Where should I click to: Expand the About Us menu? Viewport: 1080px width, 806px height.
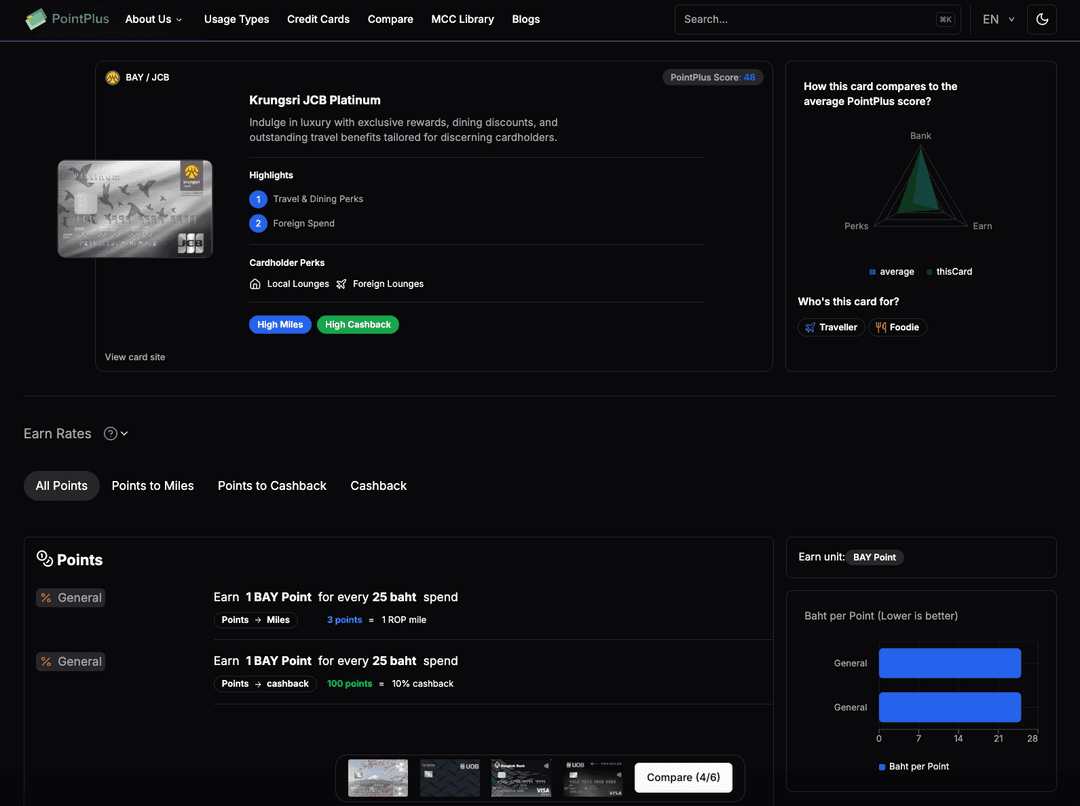tap(154, 19)
